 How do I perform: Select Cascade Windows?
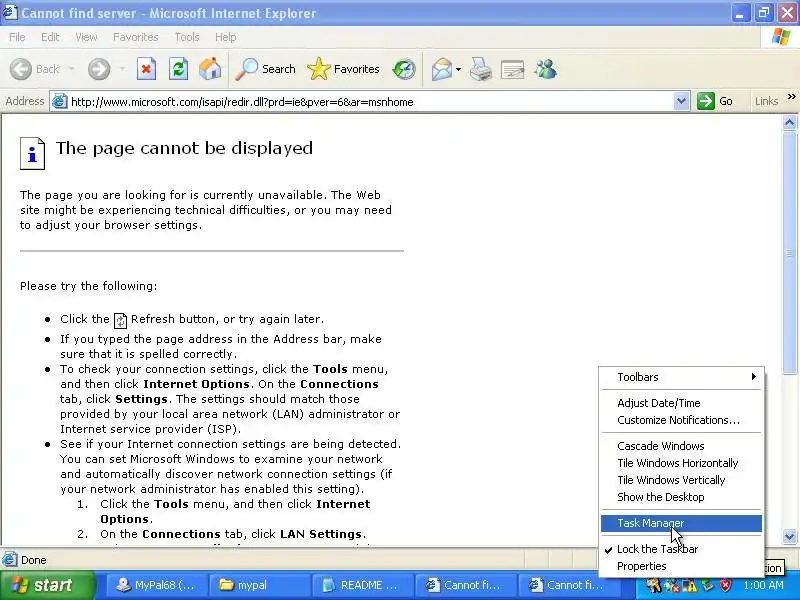click(682, 446)
